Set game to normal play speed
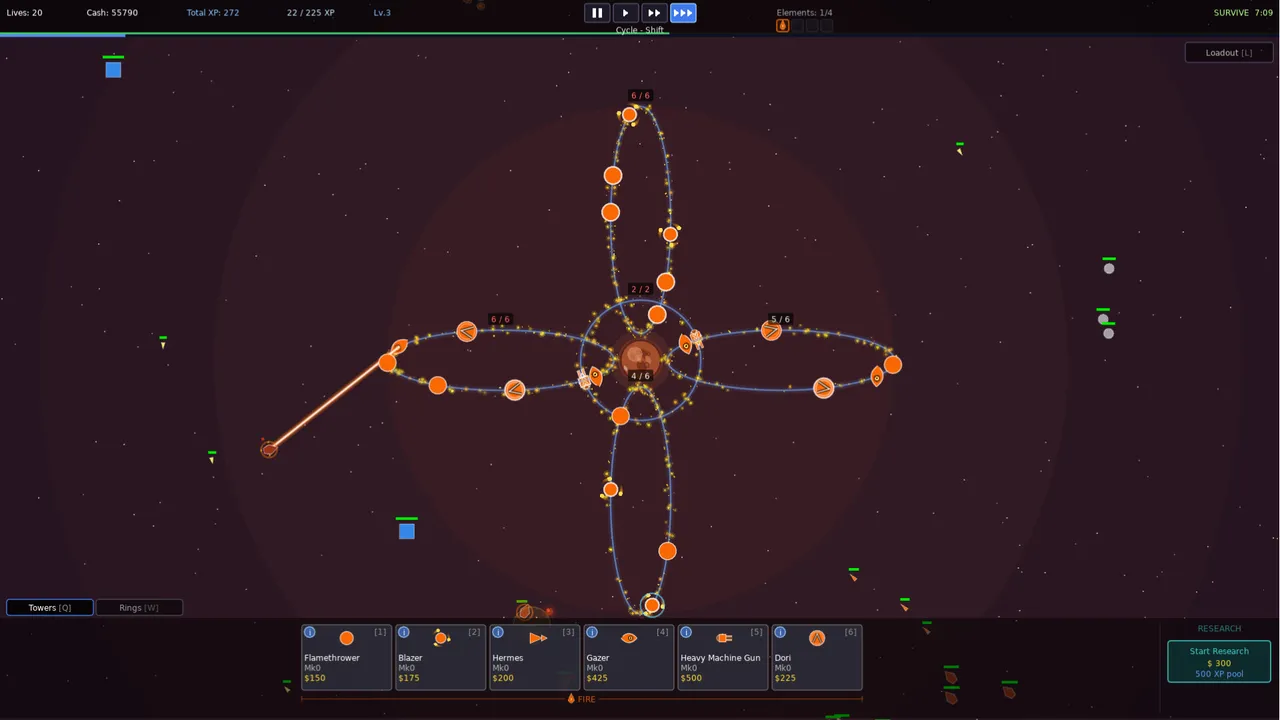The image size is (1280, 720). 625,13
